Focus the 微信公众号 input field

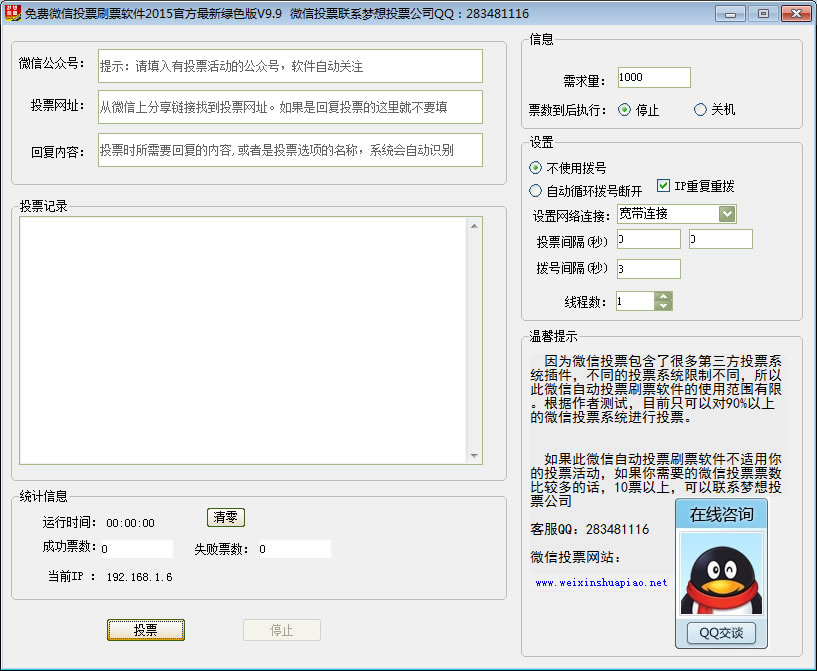tap(290, 66)
